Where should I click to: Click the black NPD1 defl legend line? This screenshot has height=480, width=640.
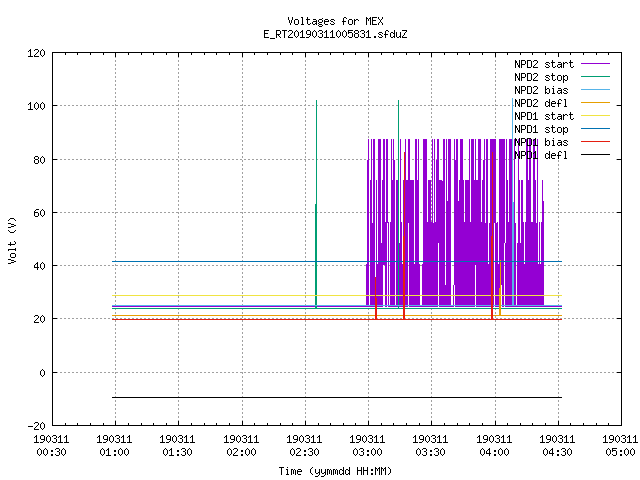[596, 155]
